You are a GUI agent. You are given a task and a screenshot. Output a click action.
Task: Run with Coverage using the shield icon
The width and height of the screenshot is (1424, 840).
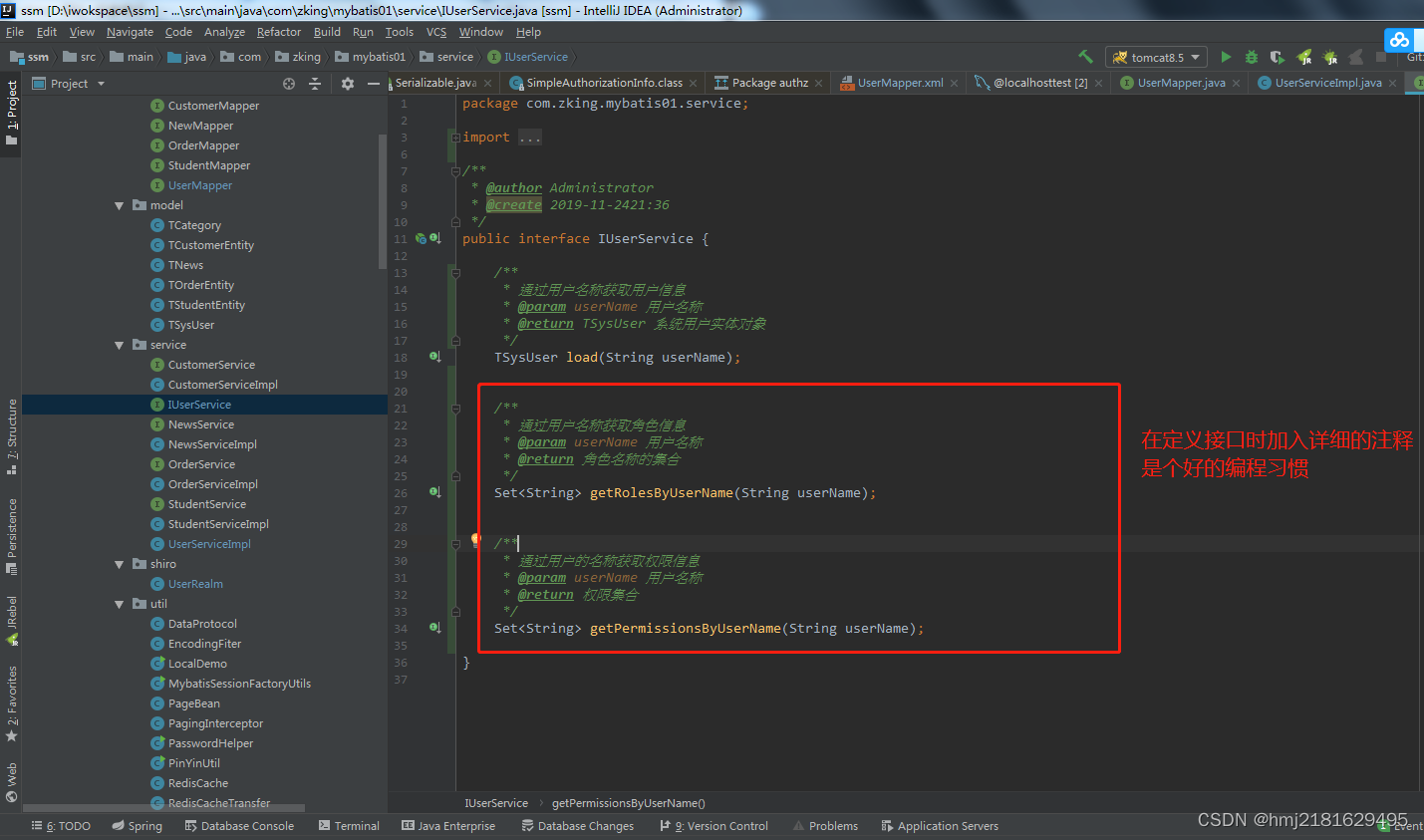point(1278,57)
